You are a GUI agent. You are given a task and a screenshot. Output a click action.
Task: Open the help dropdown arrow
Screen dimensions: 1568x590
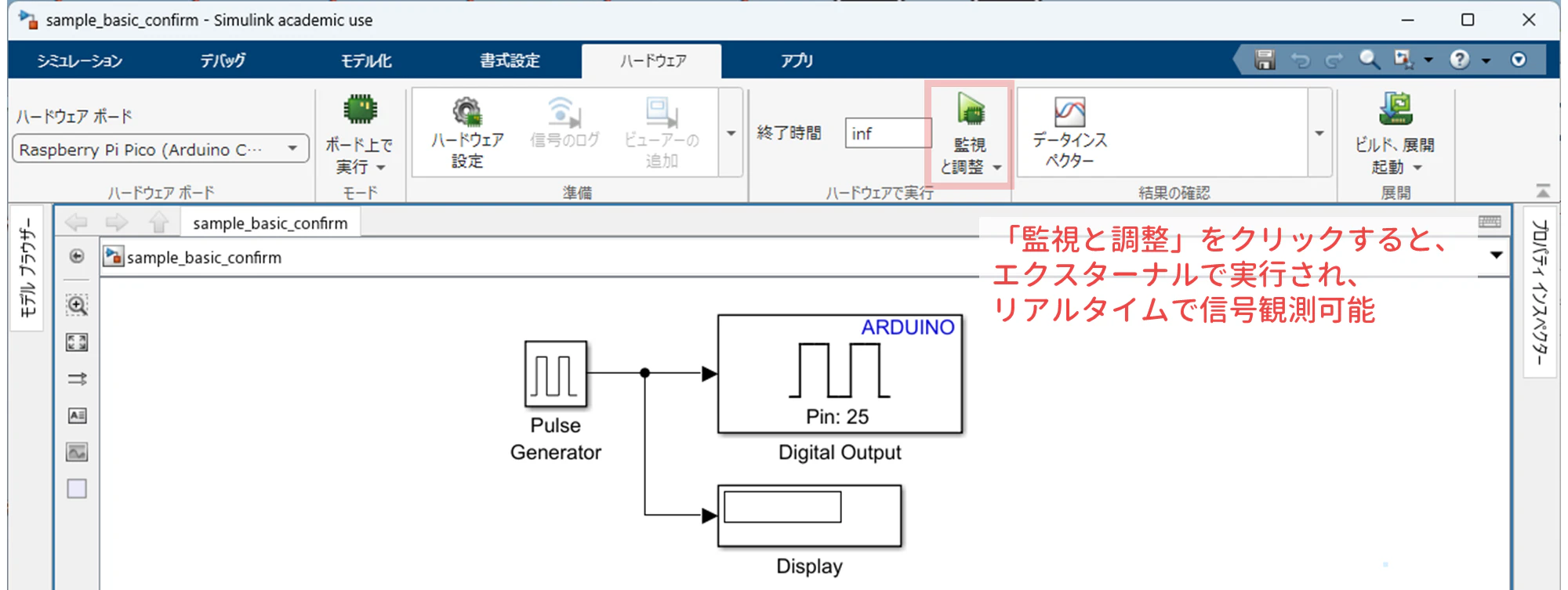click(x=1486, y=60)
